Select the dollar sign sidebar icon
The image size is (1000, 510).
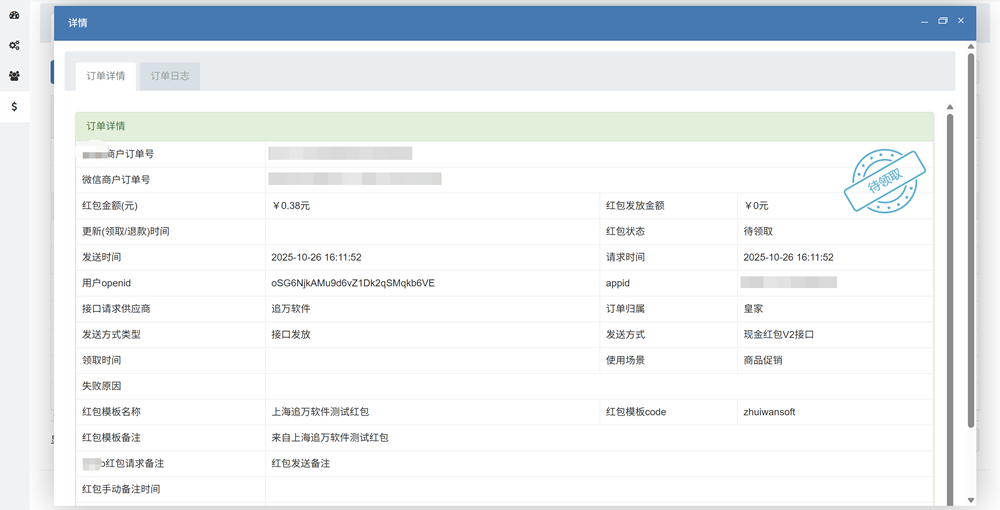pos(14,106)
